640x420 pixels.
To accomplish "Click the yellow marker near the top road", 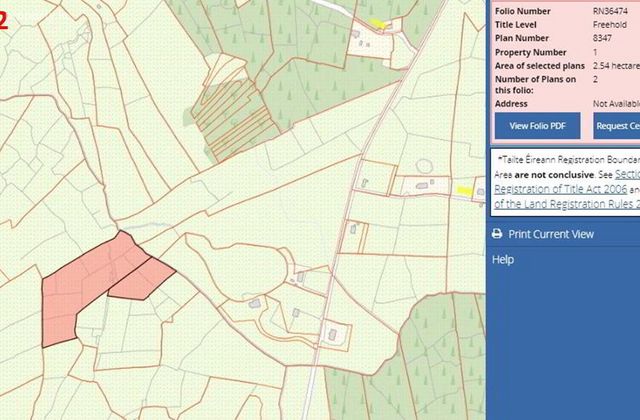I will [x=378, y=24].
